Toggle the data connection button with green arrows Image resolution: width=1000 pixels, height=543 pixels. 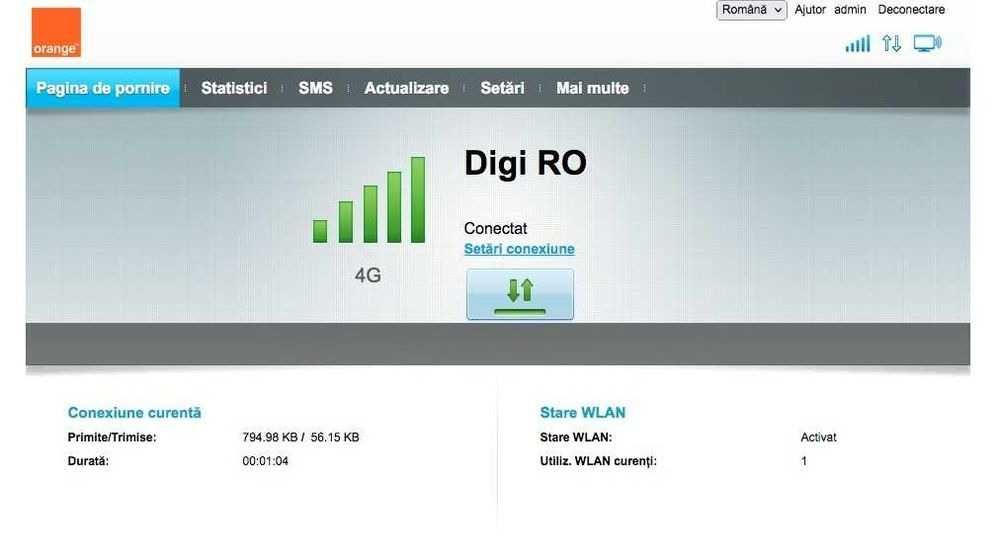[x=520, y=294]
